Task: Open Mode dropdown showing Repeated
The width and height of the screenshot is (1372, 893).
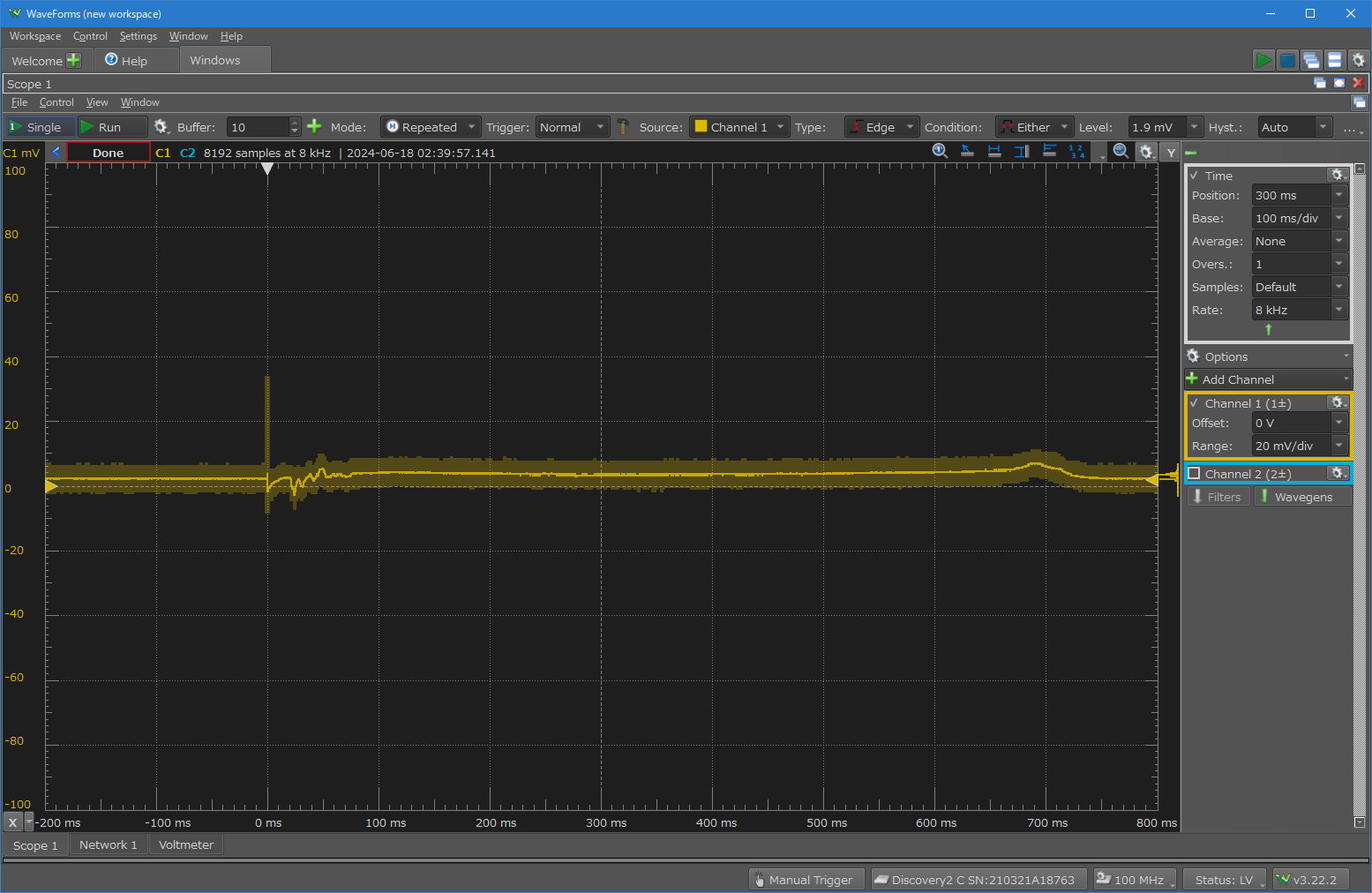Action: click(431, 127)
